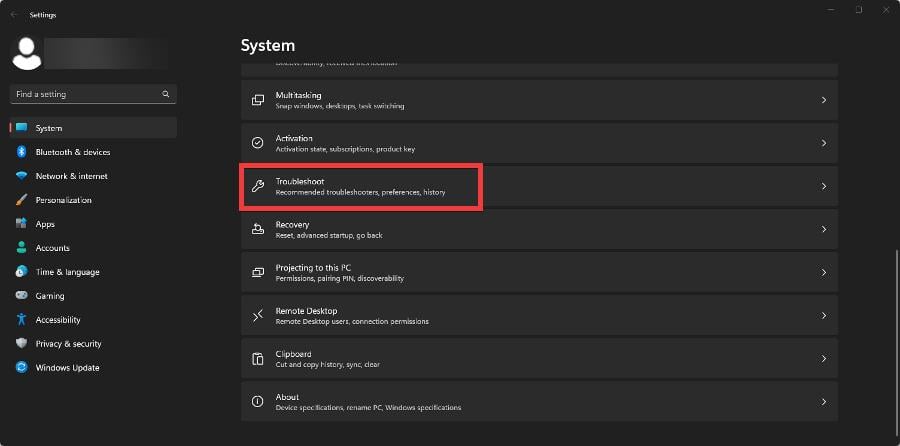
Task: Click the Multitasking windows icon
Action: point(257,100)
